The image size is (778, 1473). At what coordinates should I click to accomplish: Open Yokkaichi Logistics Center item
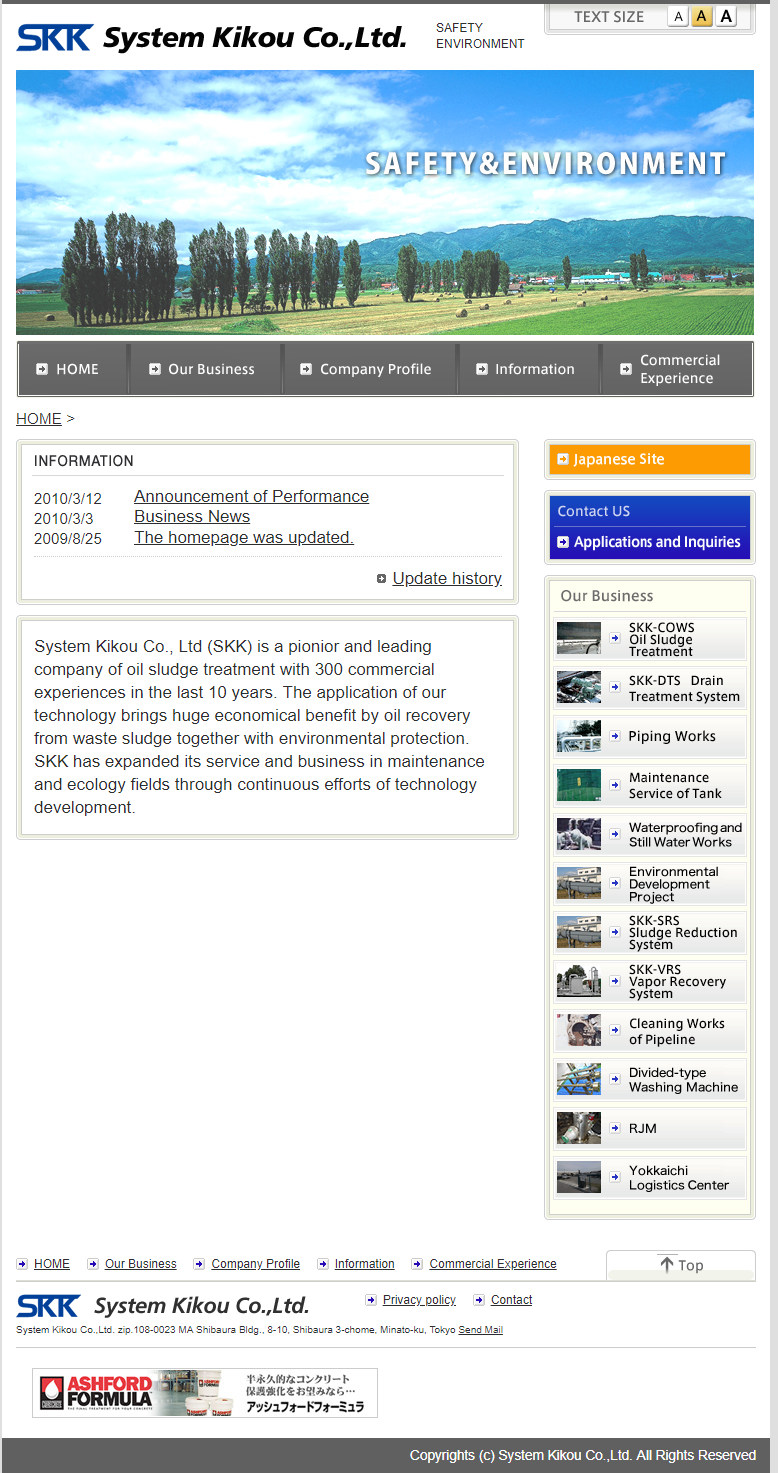click(651, 1178)
